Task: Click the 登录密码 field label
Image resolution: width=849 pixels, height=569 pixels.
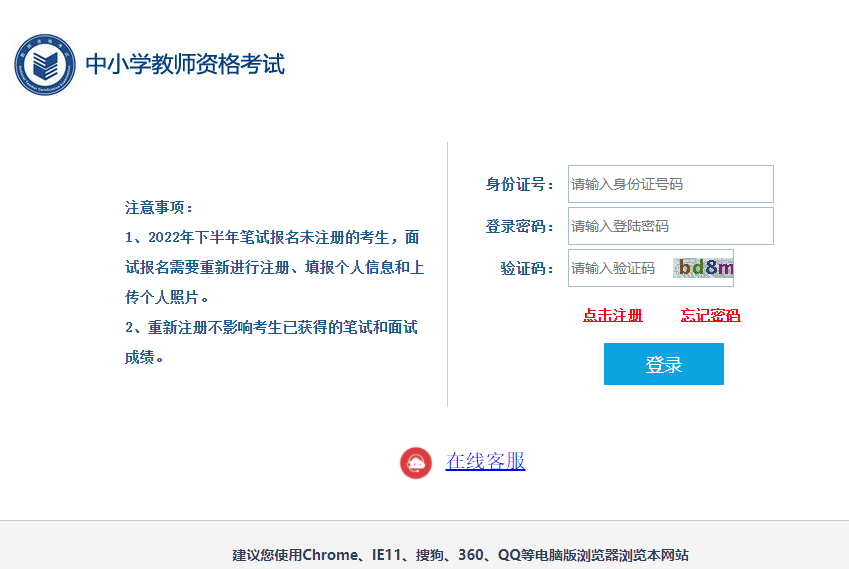Action: pos(520,226)
